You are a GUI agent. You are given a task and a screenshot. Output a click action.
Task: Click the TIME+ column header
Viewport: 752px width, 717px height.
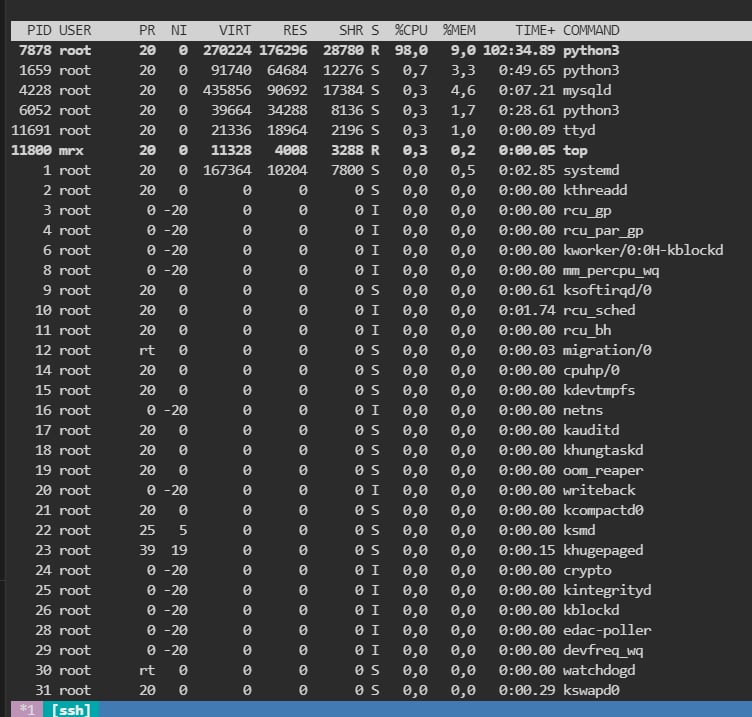pyautogui.click(x=535, y=30)
